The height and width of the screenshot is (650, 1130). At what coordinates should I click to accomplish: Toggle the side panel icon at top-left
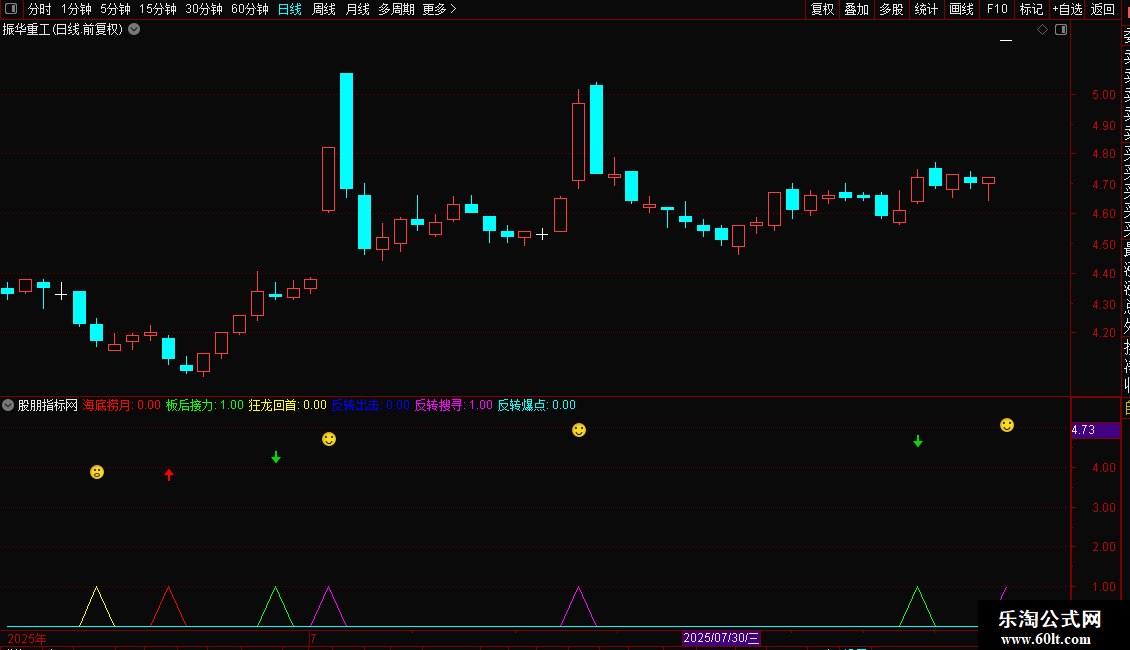coord(11,9)
